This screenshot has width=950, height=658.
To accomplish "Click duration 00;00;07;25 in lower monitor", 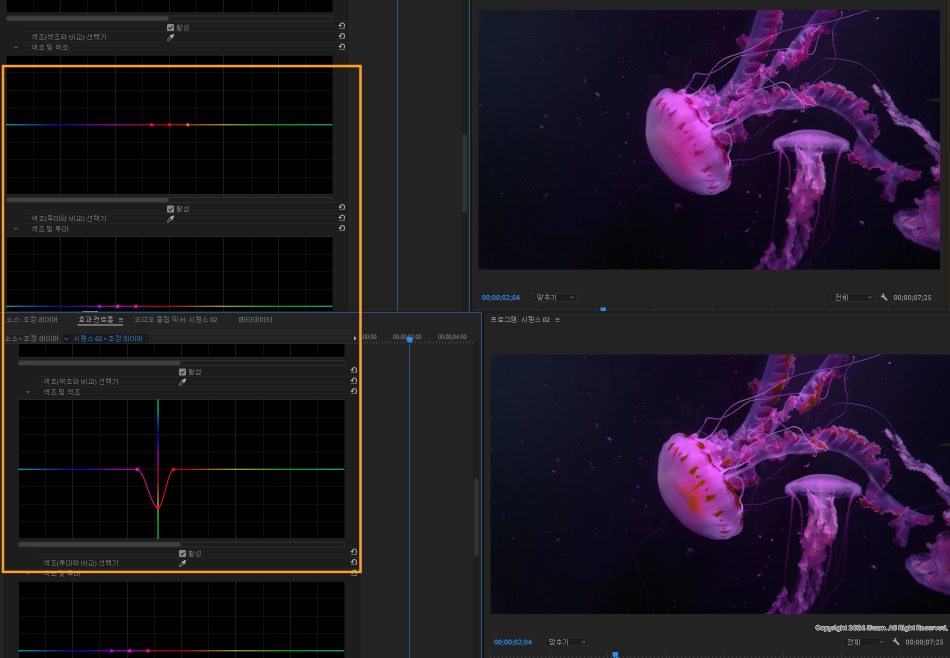I will pyautogui.click(x=925, y=642).
